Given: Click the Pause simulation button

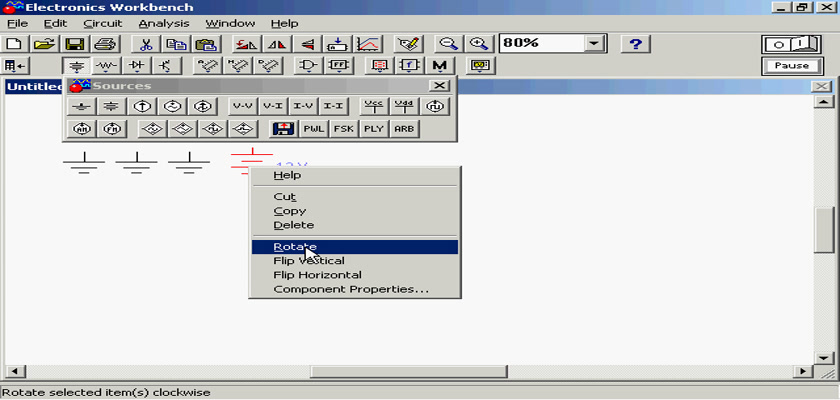Looking at the screenshot, I should (x=792, y=66).
